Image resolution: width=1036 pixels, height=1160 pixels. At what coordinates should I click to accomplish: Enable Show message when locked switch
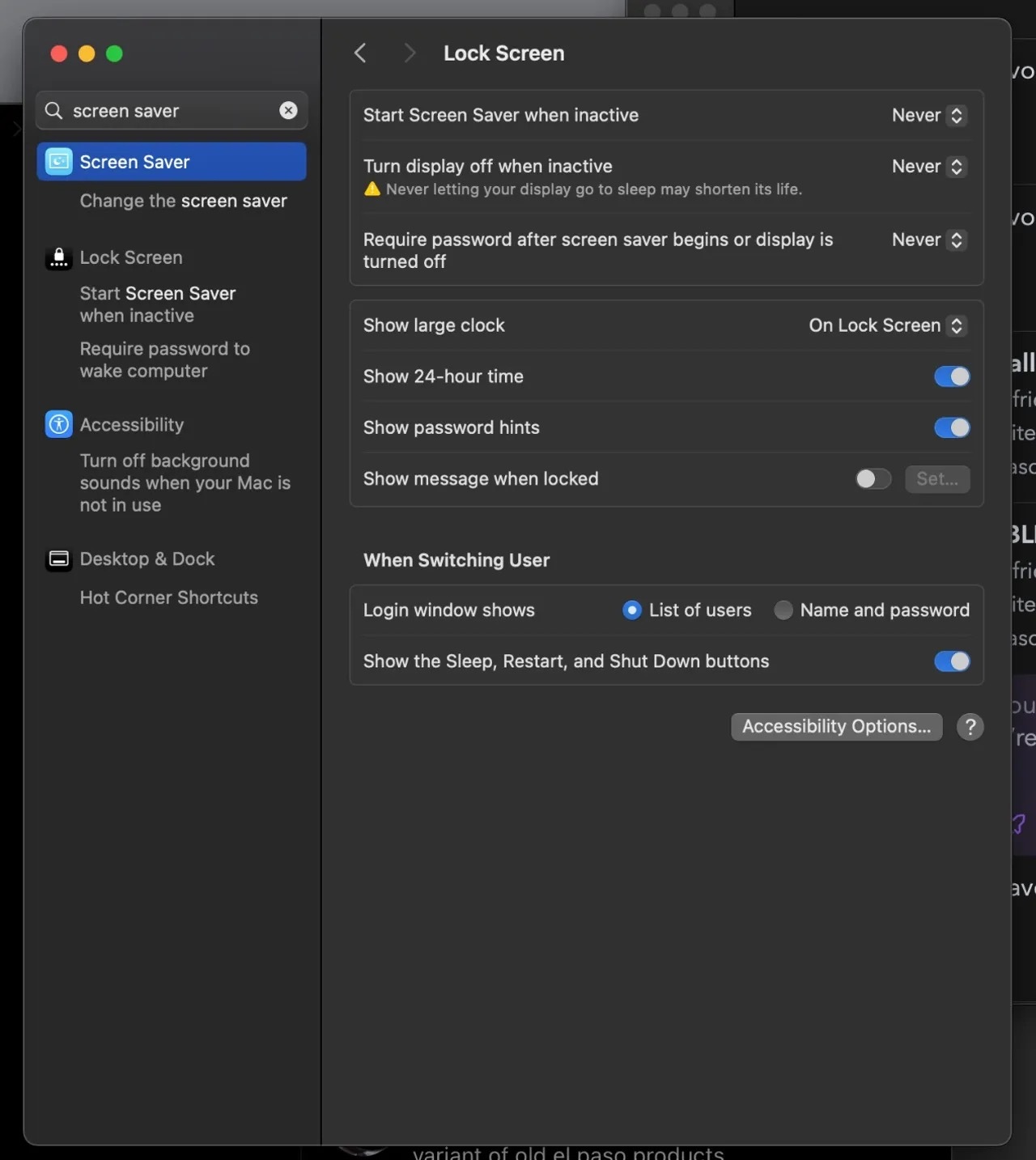click(873, 479)
